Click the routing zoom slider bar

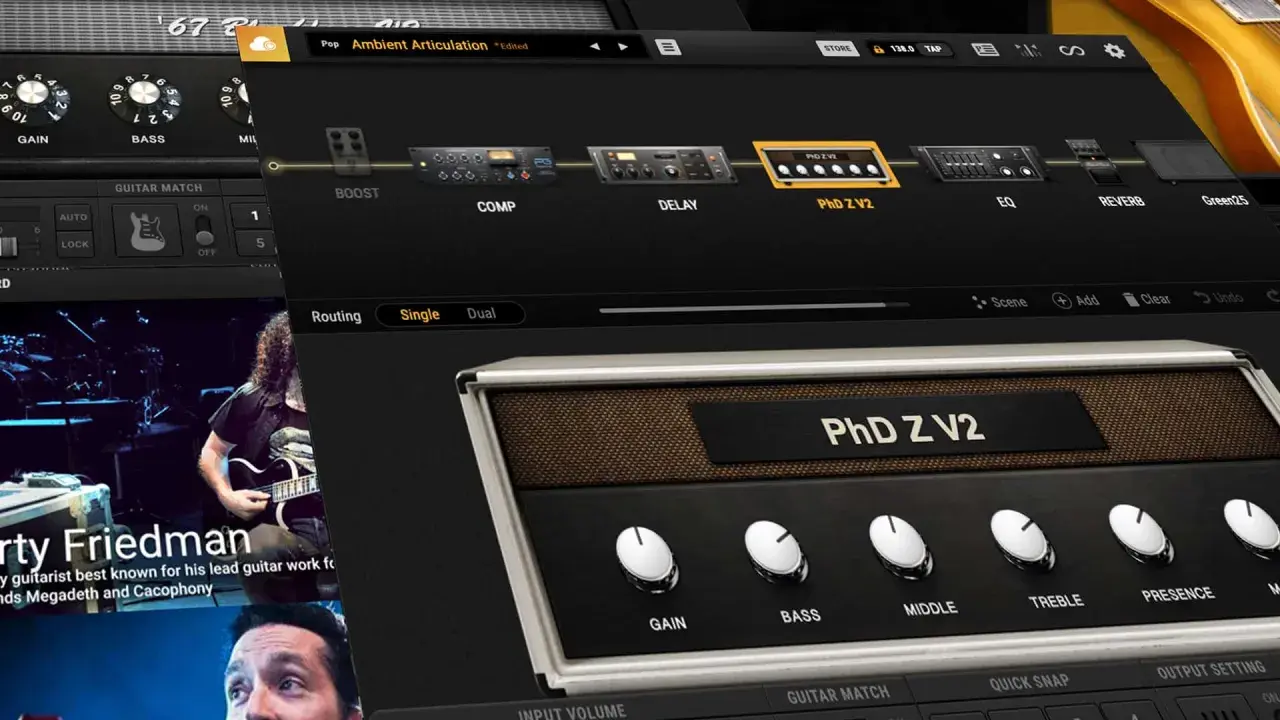click(754, 307)
